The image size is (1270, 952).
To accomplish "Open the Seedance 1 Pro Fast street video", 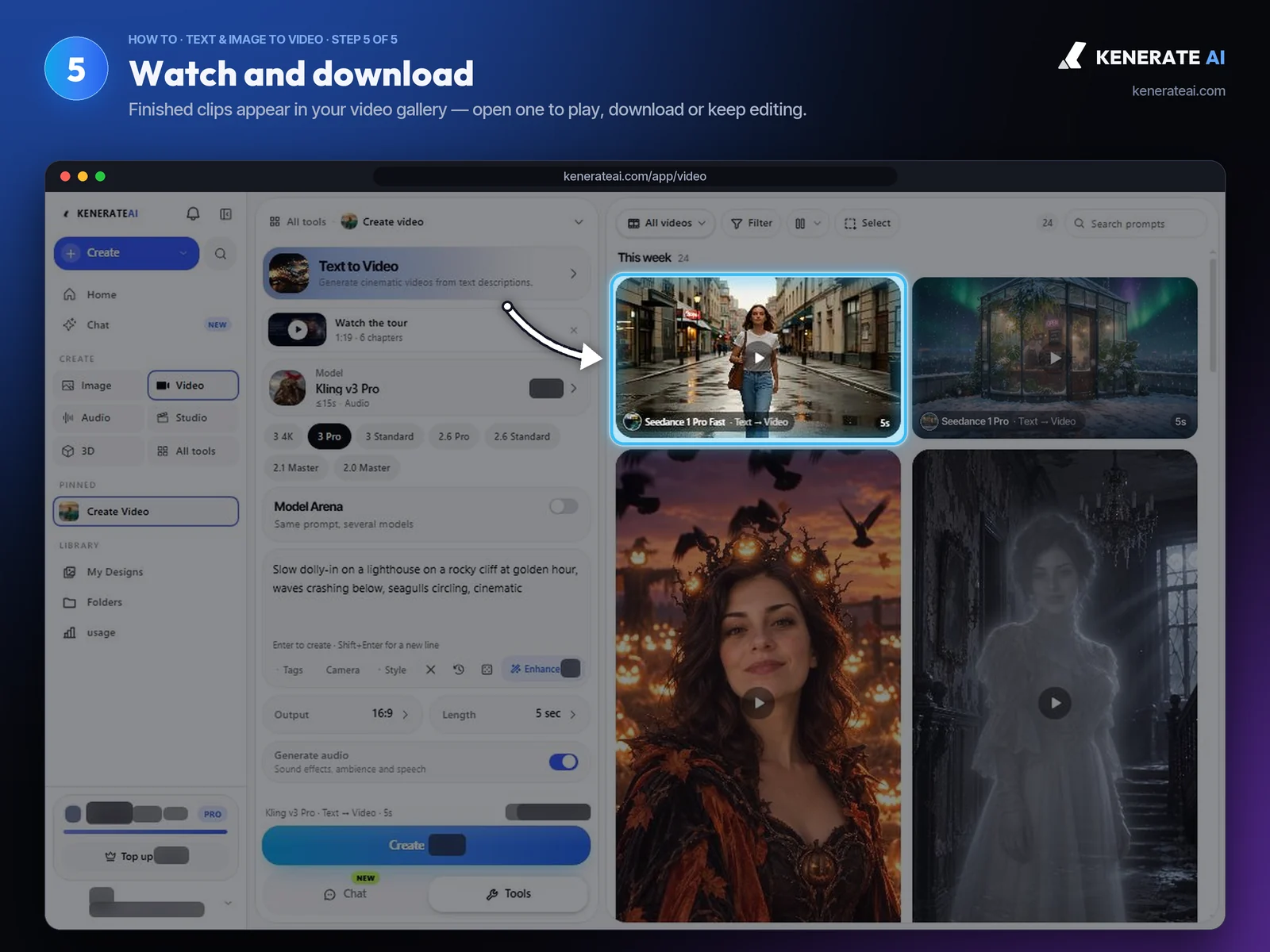I will (x=758, y=358).
